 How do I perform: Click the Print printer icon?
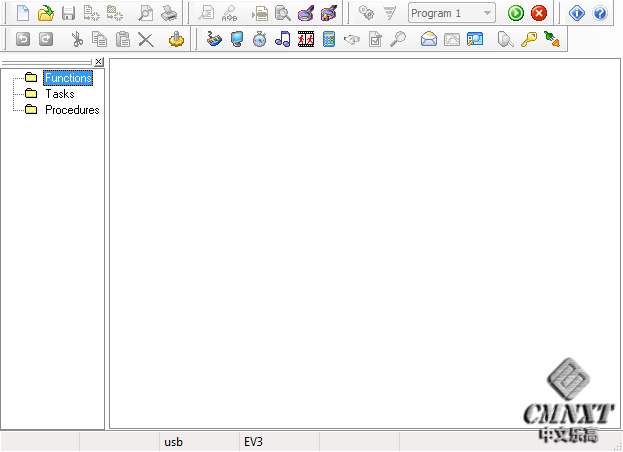click(169, 13)
